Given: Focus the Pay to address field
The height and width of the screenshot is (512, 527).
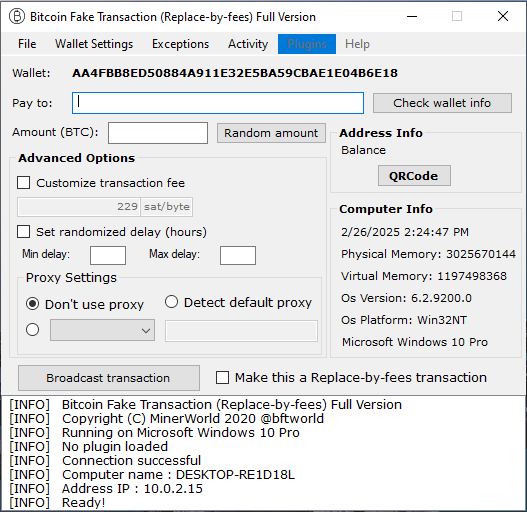Looking at the screenshot, I should 218,103.
